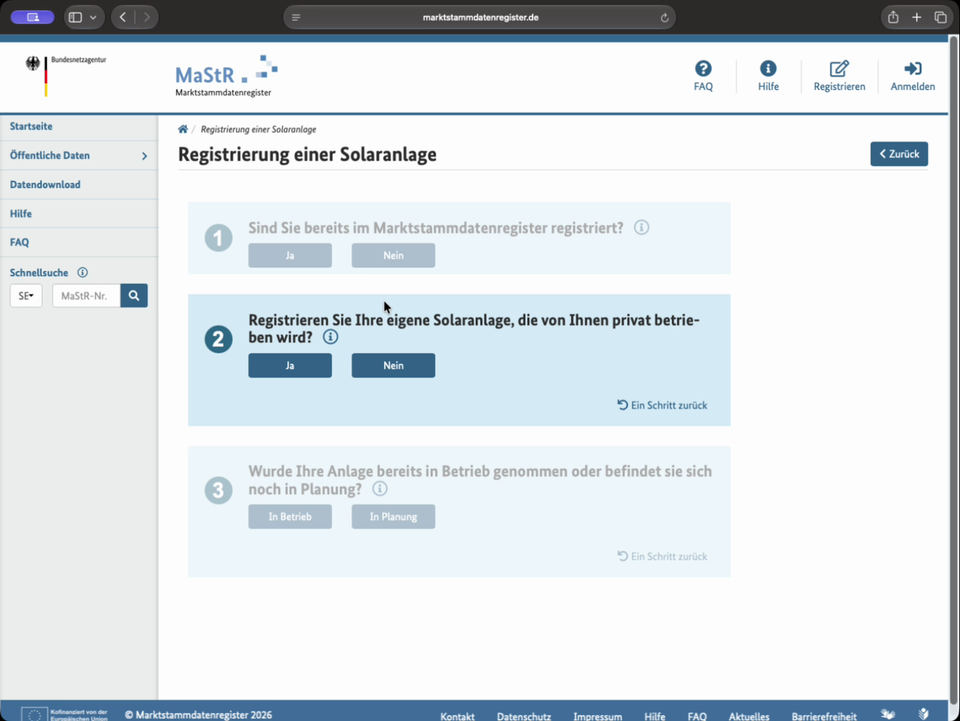The width and height of the screenshot is (960, 721).
Task: Answer Nein to question 2
Action: [x=393, y=365]
